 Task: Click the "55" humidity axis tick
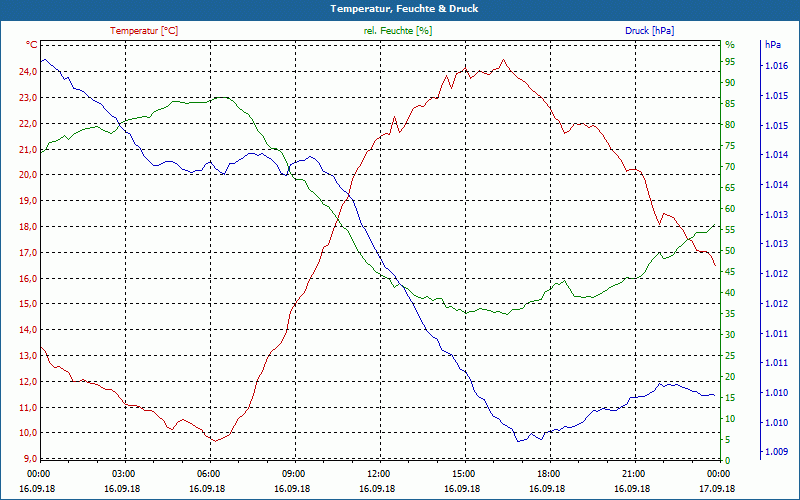coord(730,230)
